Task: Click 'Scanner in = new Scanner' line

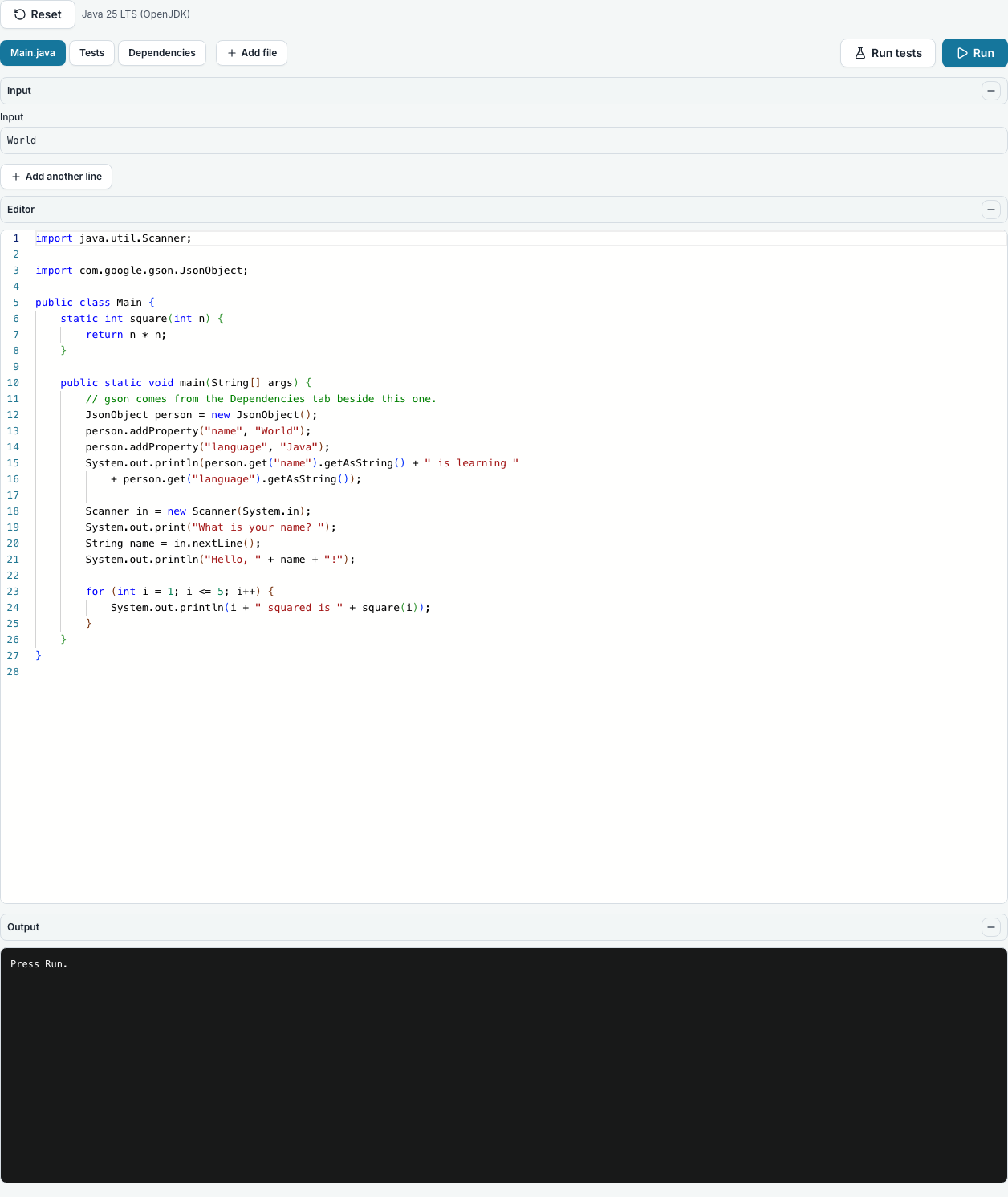Action: pyautogui.click(x=198, y=511)
